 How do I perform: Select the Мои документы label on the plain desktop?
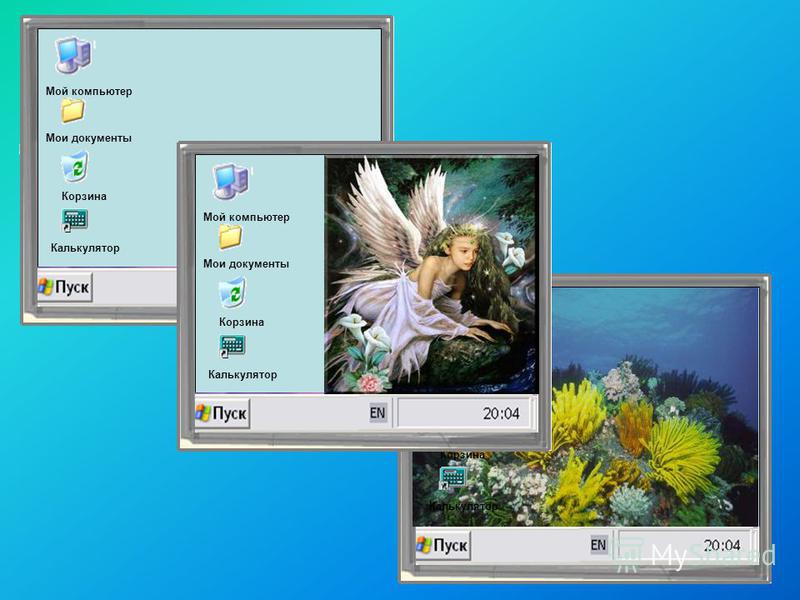click(x=89, y=138)
